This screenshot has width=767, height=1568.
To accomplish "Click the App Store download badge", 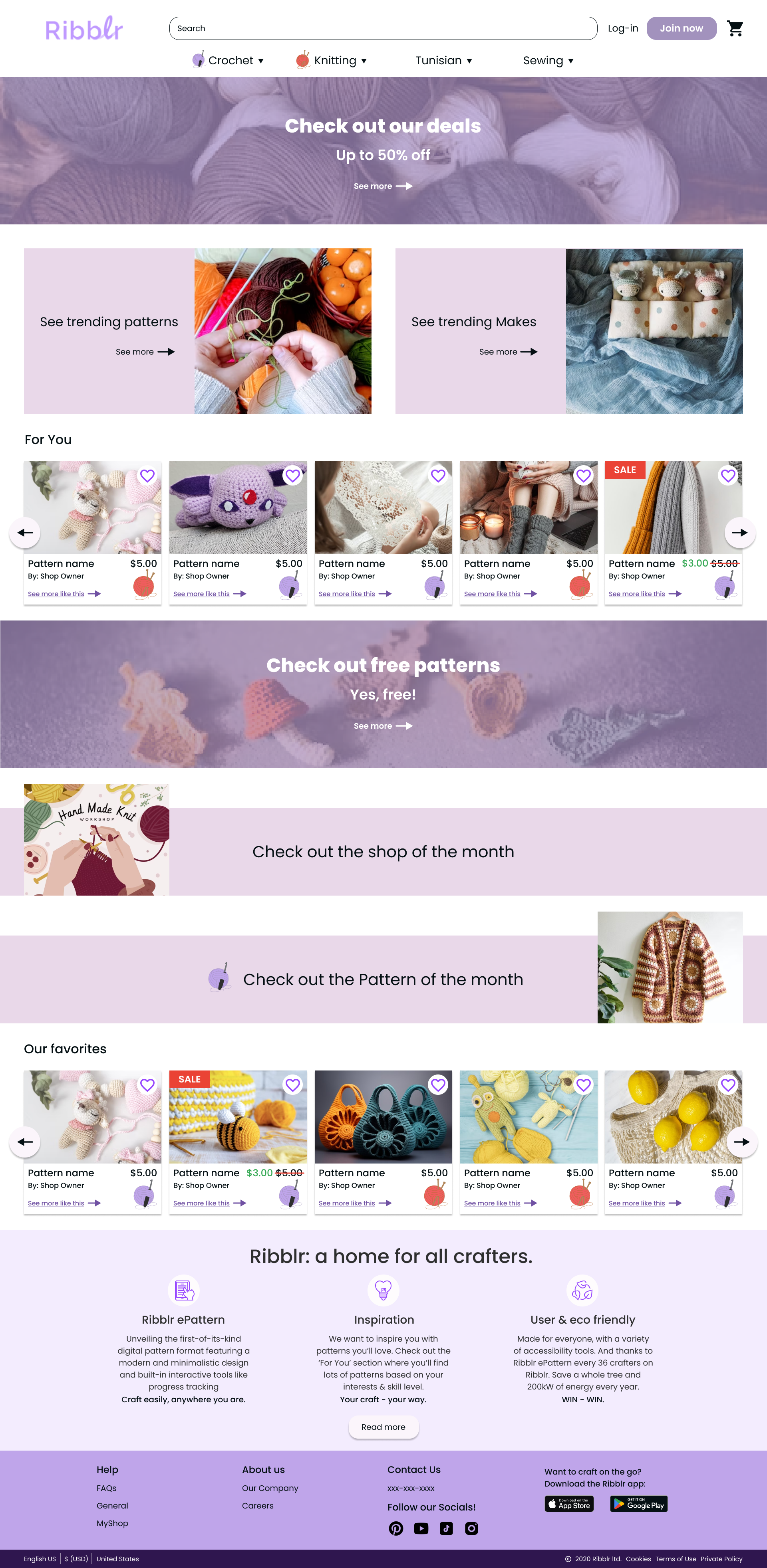I will tap(569, 1503).
